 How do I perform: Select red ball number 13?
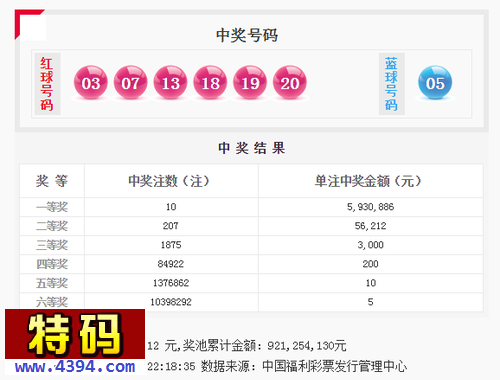pyautogui.click(x=170, y=82)
